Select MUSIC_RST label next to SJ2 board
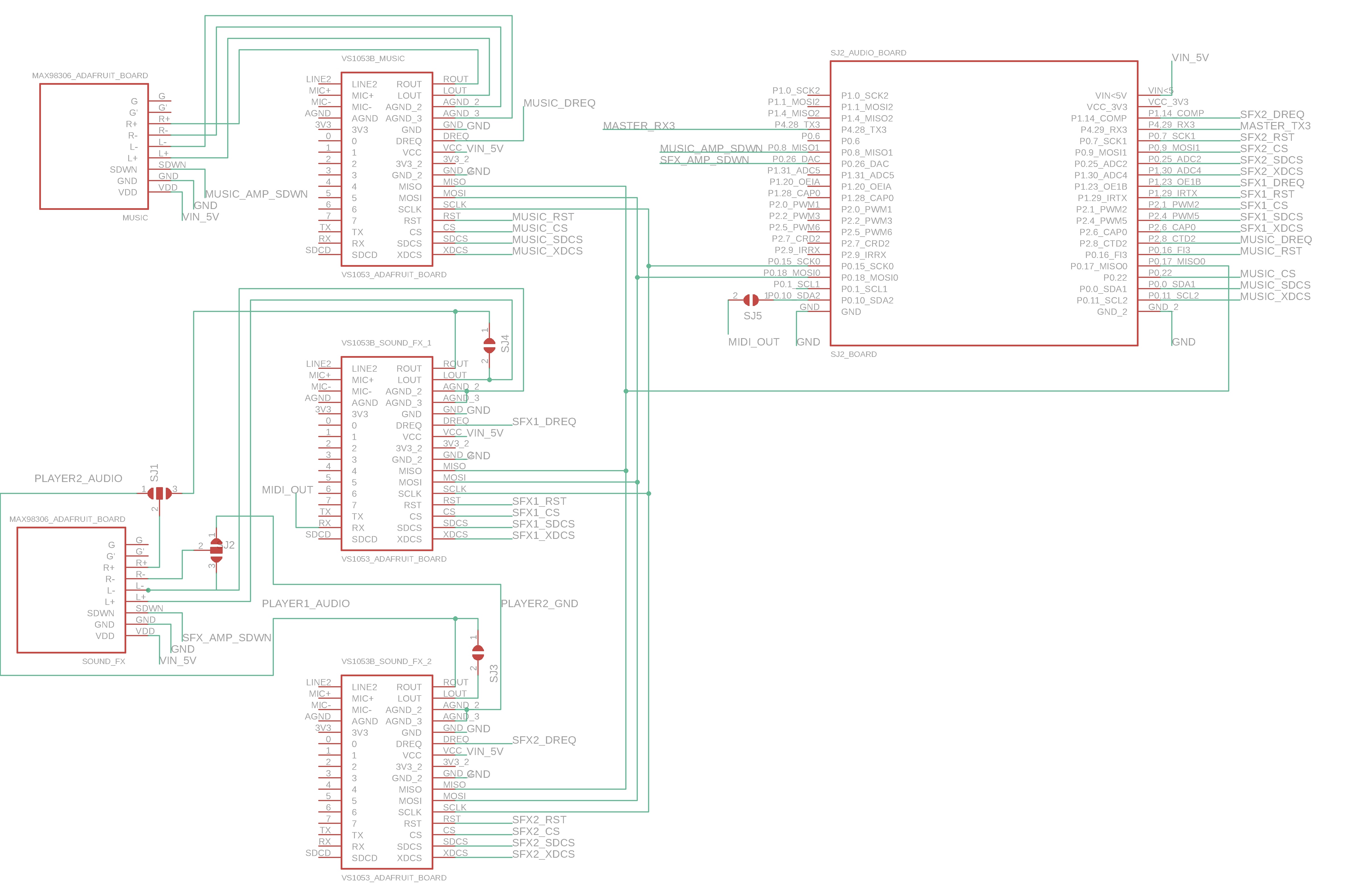Viewport: 1372px width, 883px height. [1270, 251]
